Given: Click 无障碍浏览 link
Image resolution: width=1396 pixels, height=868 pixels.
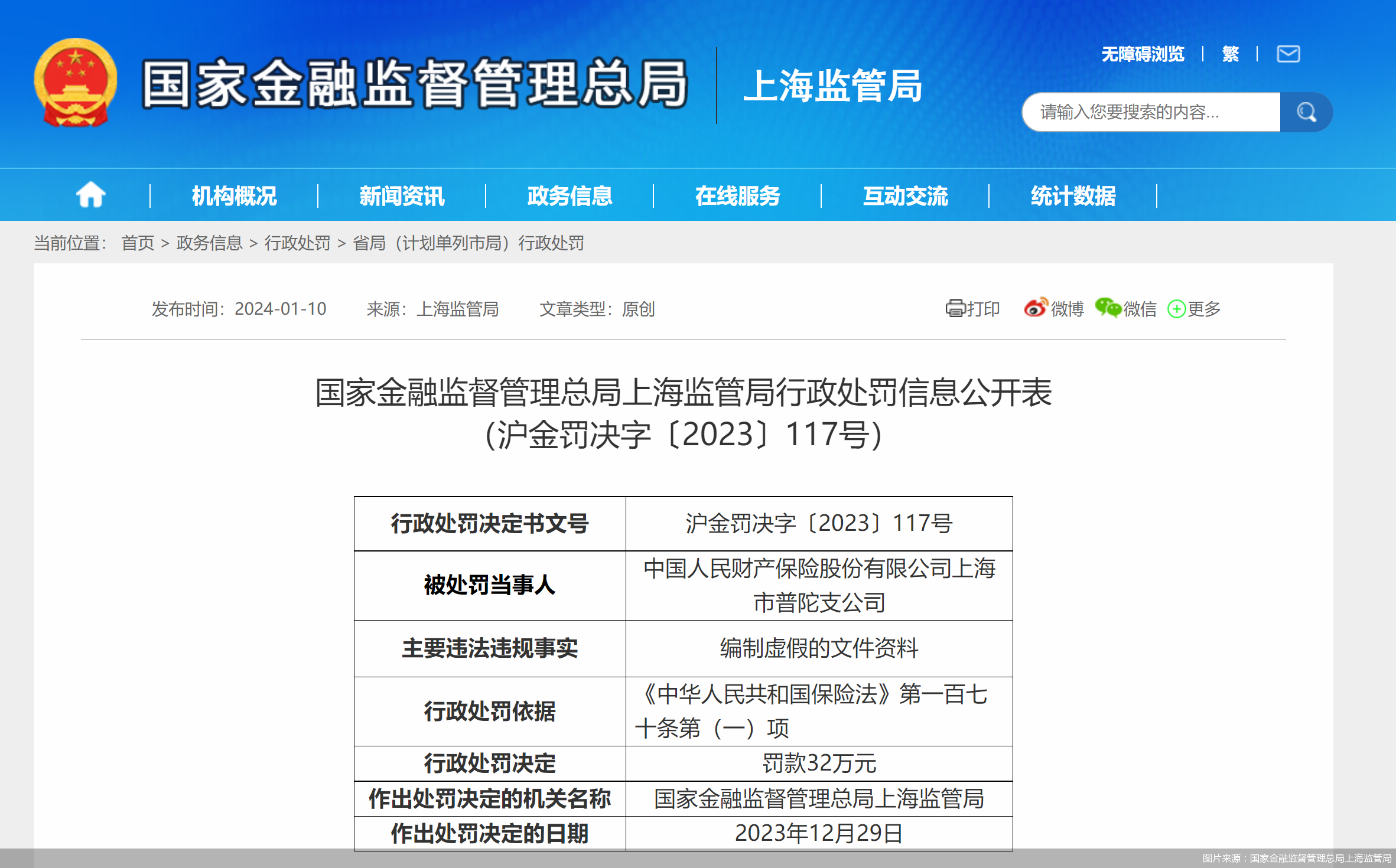Looking at the screenshot, I should [x=1143, y=54].
